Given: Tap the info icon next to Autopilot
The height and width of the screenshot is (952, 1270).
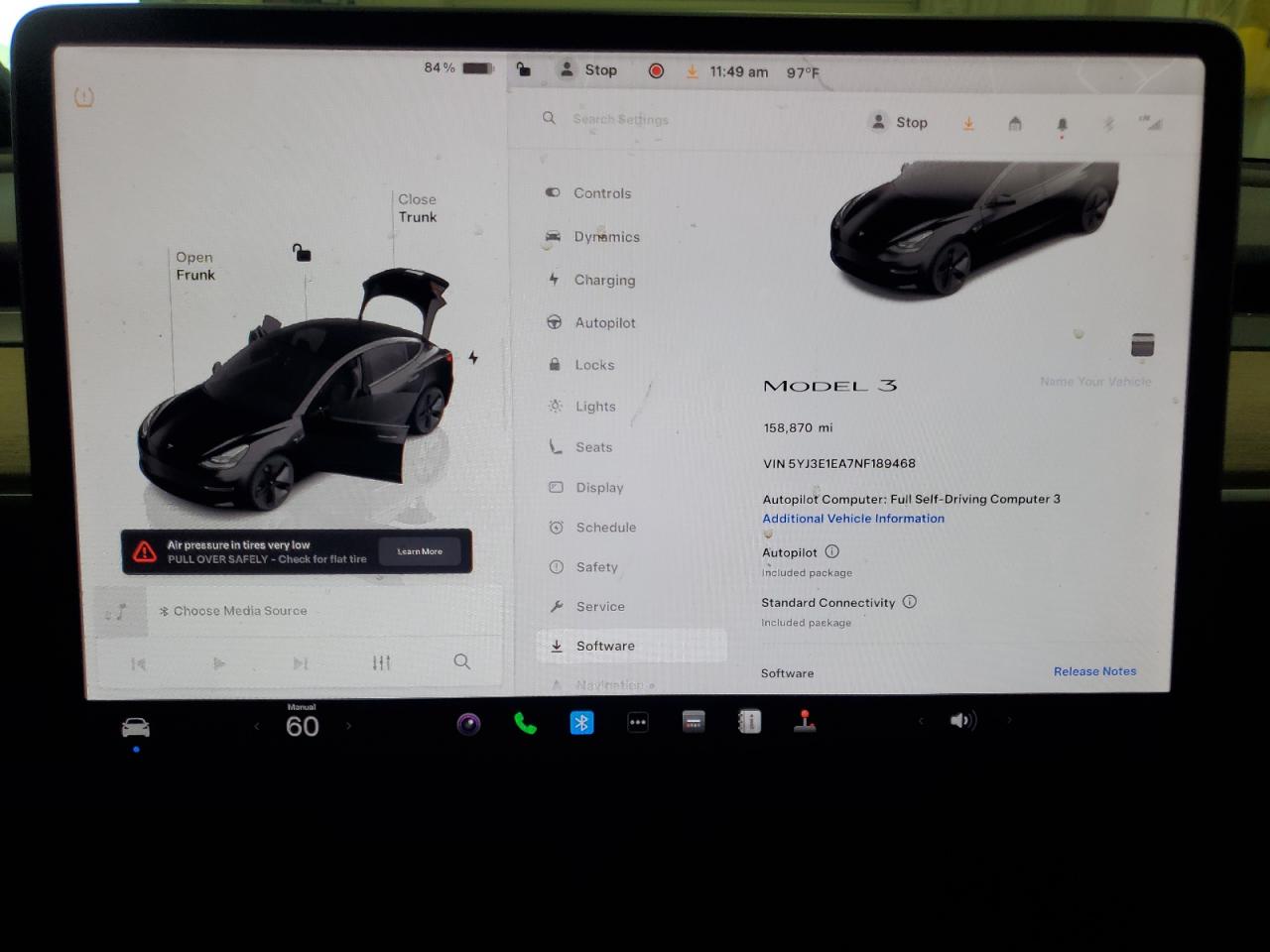Looking at the screenshot, I should pyautogui.click(x=831, y=551).
